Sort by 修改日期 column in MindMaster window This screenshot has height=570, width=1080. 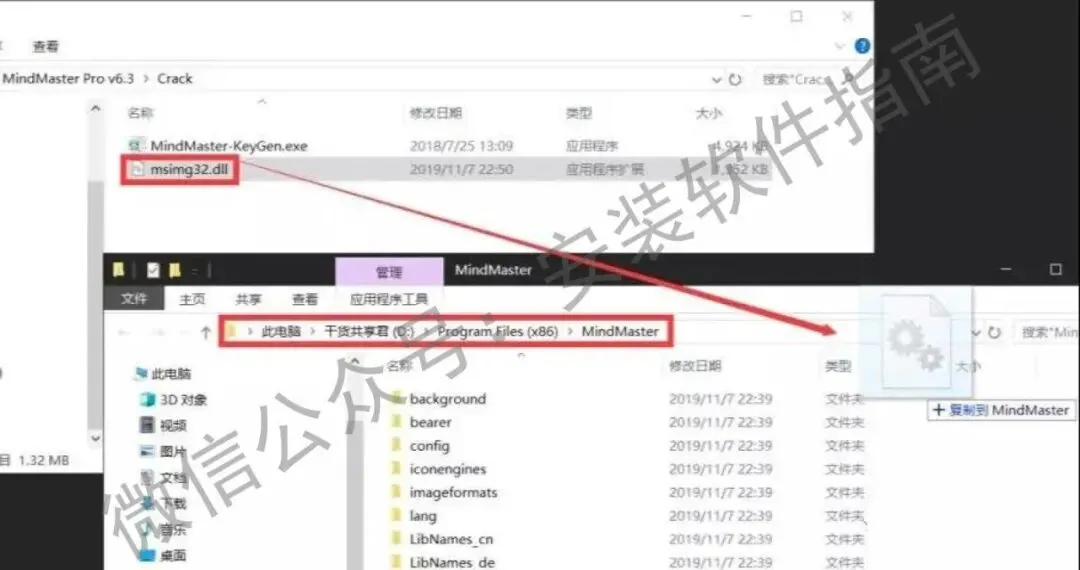point(695,366)
